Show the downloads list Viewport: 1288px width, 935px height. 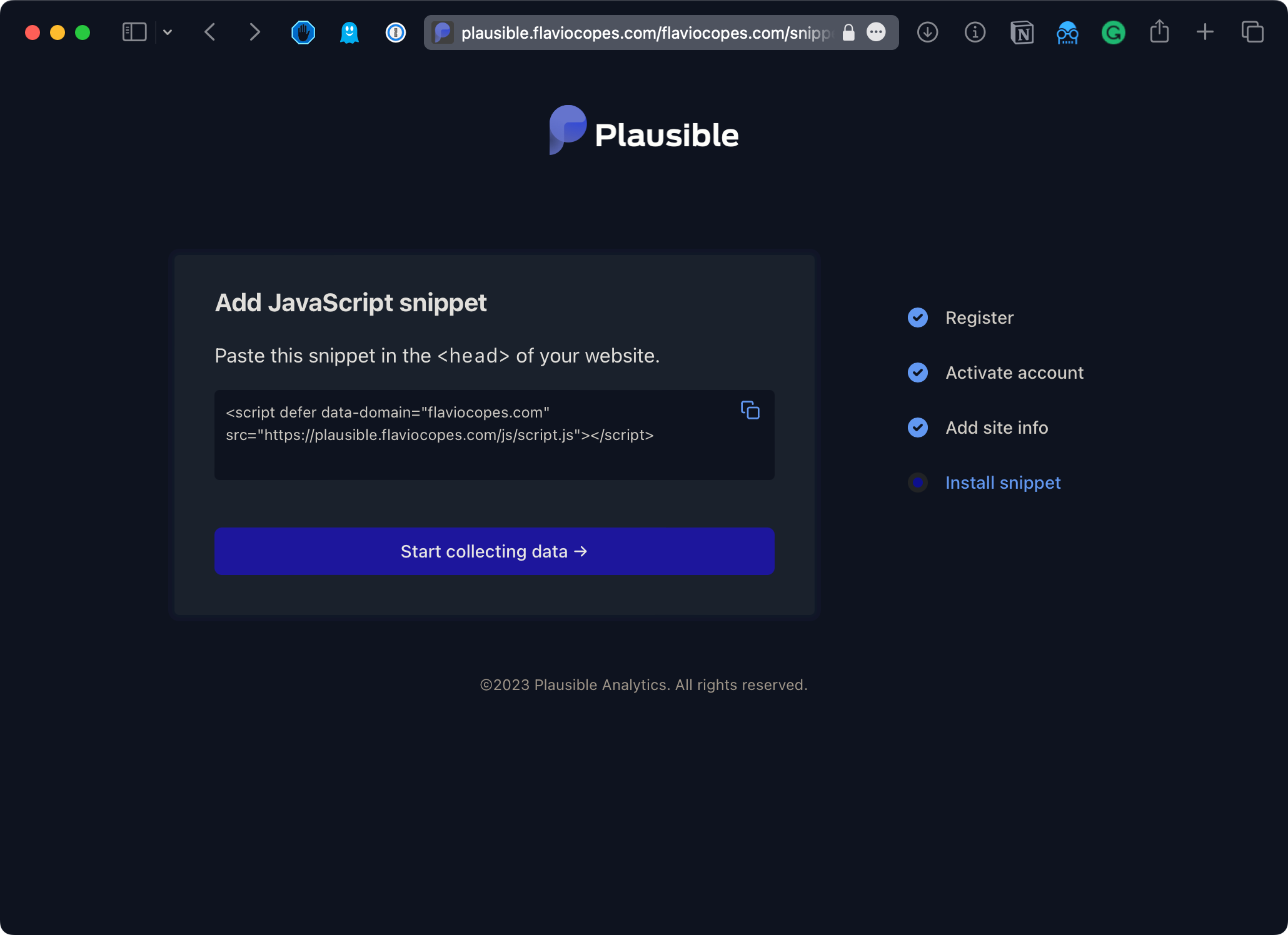[927, 32]
